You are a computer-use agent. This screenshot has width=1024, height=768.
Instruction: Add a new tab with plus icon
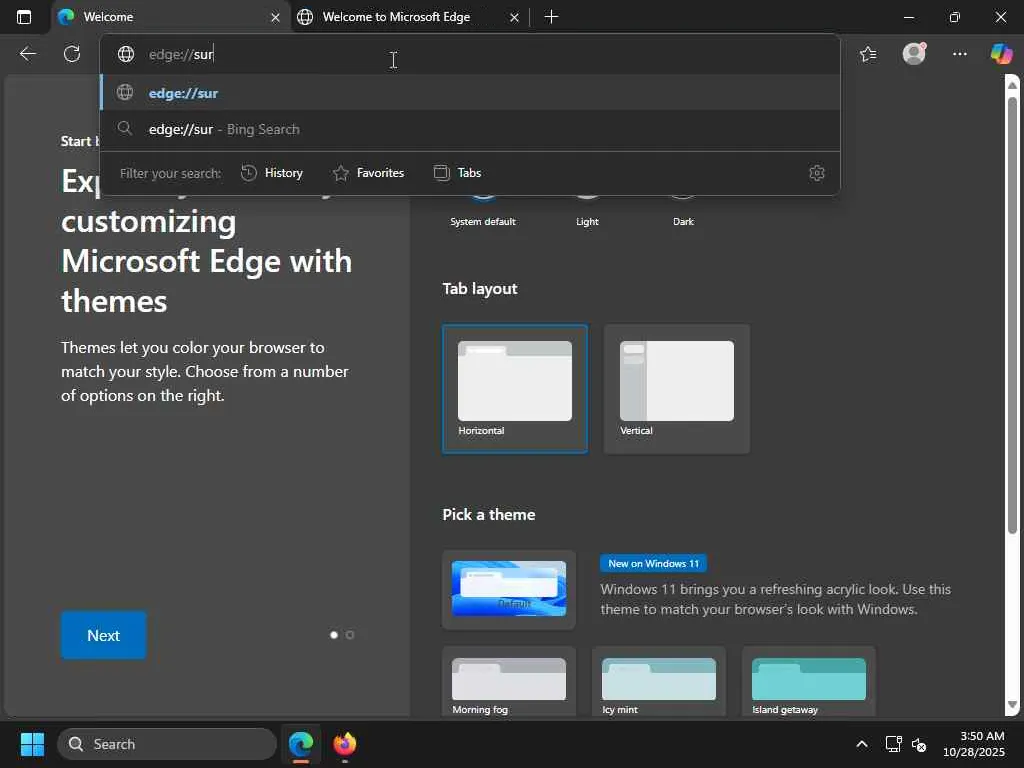551,17
